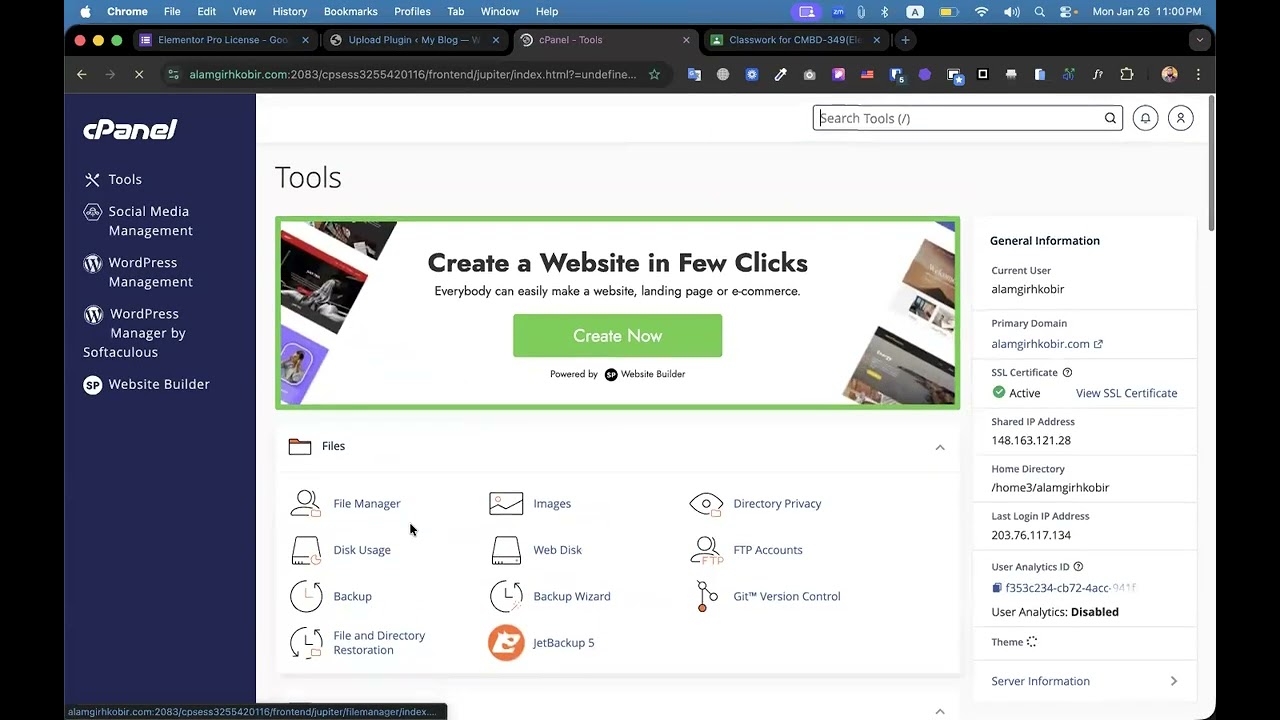The width and height of the screenshot is (1280, 720).
Task: Open macOS Wi-Fi status icon
Action: click(981, 12)
